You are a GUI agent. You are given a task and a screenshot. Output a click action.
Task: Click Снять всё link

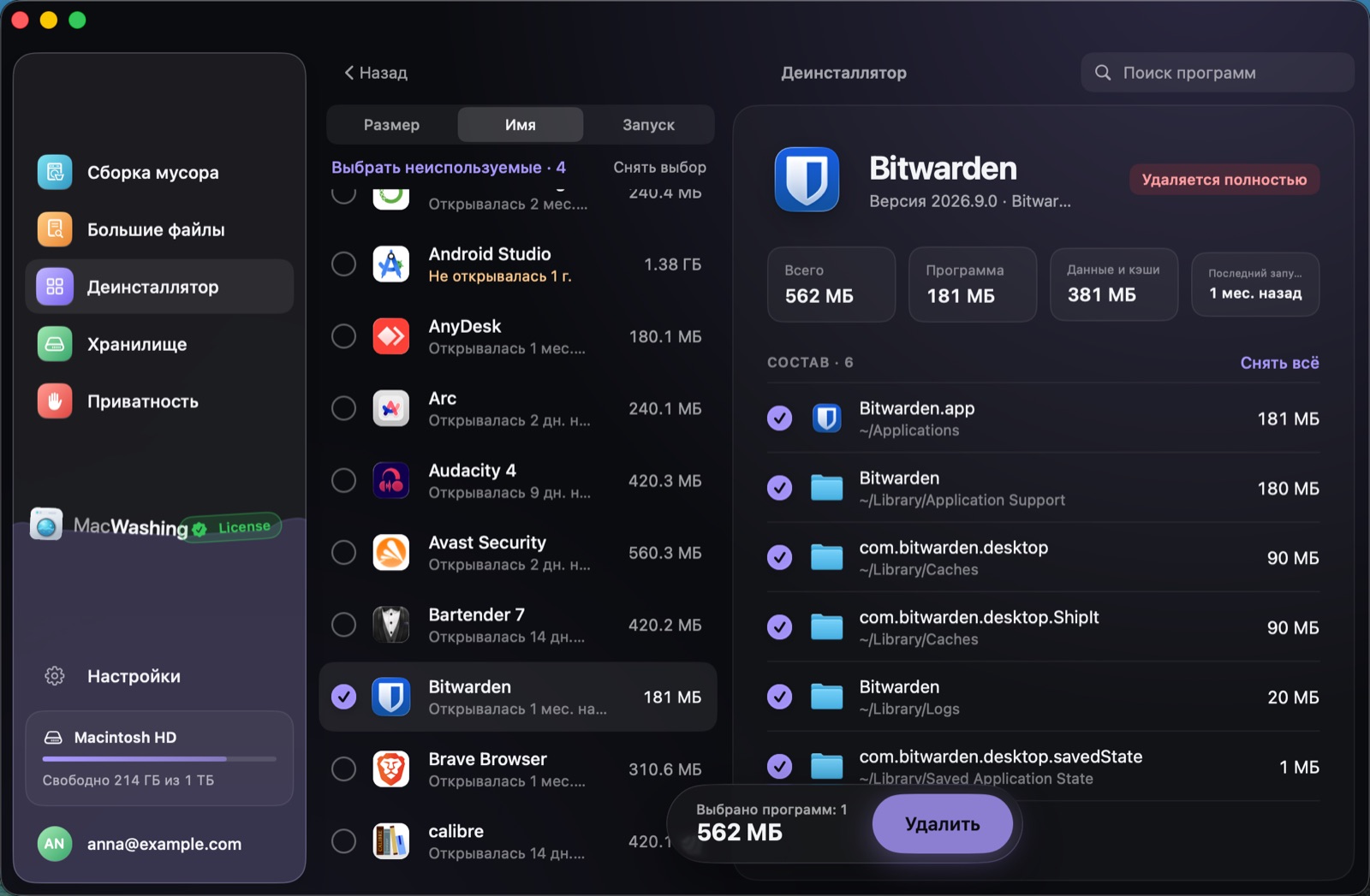1279,363
